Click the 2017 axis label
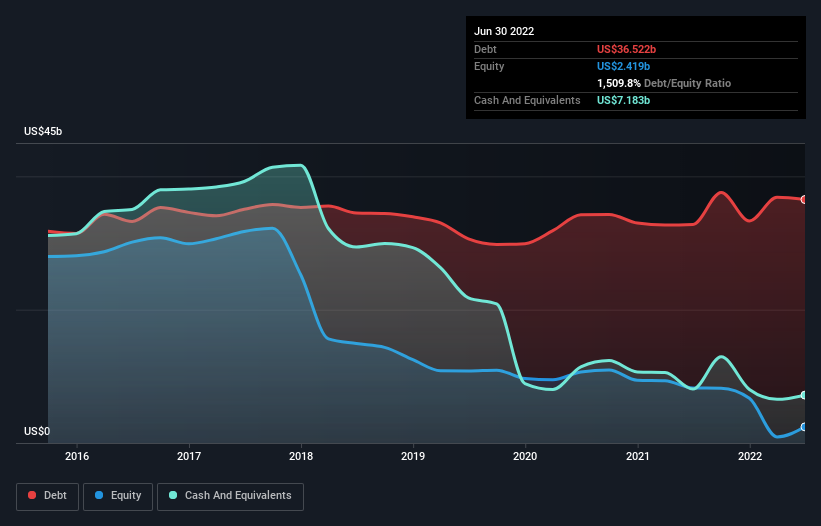The width and height of the screenshot is (821, 526). click(189, 456)
